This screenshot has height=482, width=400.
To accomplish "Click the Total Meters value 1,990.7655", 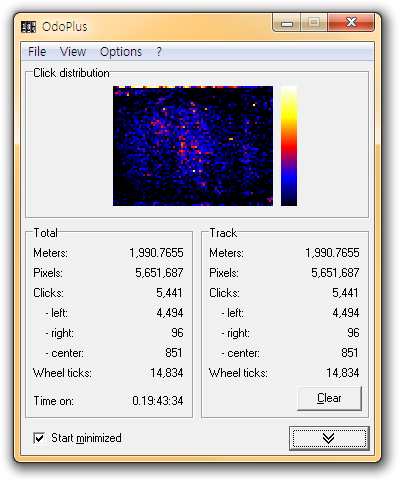I will click(156, 253).
